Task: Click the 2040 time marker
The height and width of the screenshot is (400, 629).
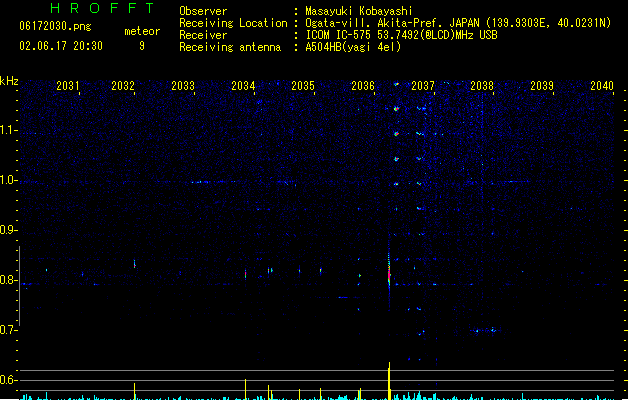Action: pos(602,86)
